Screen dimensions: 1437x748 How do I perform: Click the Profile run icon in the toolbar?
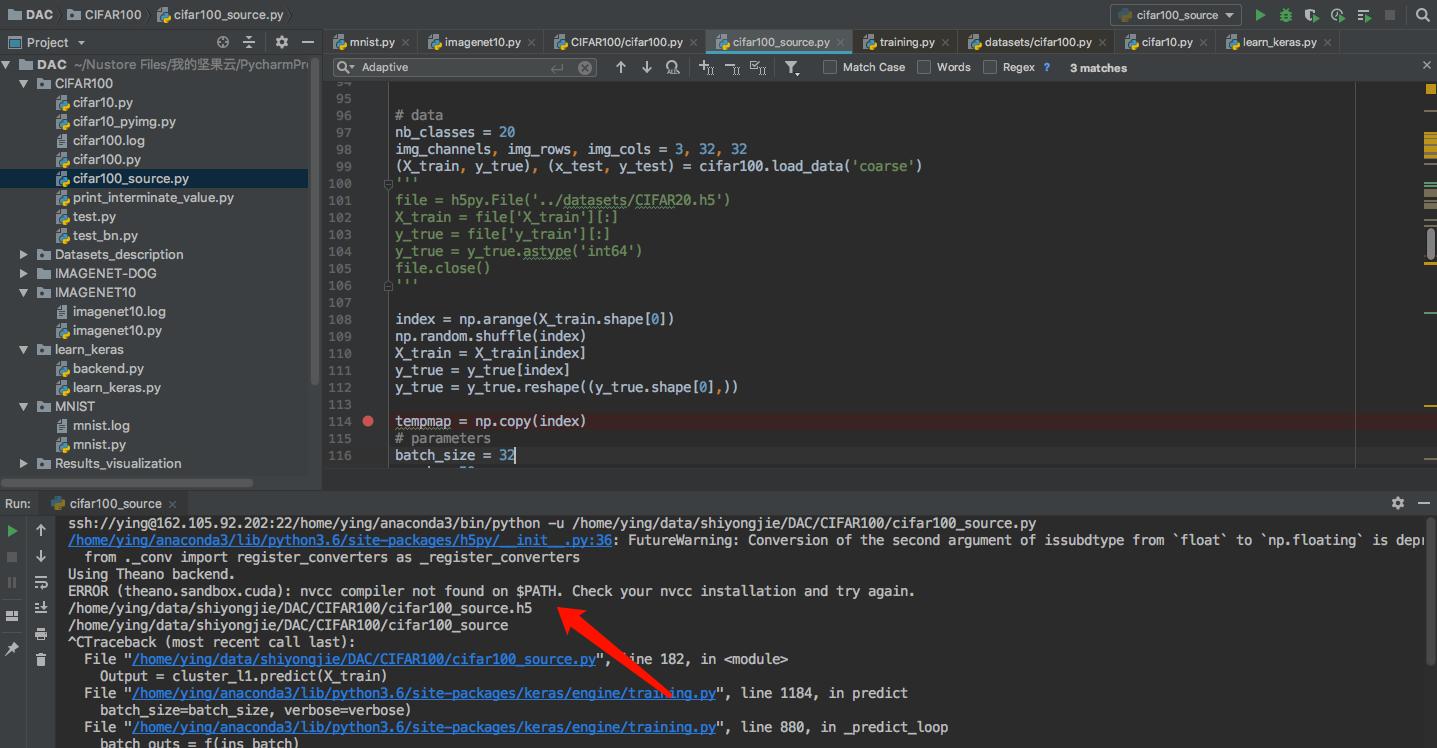(1338, 15)
